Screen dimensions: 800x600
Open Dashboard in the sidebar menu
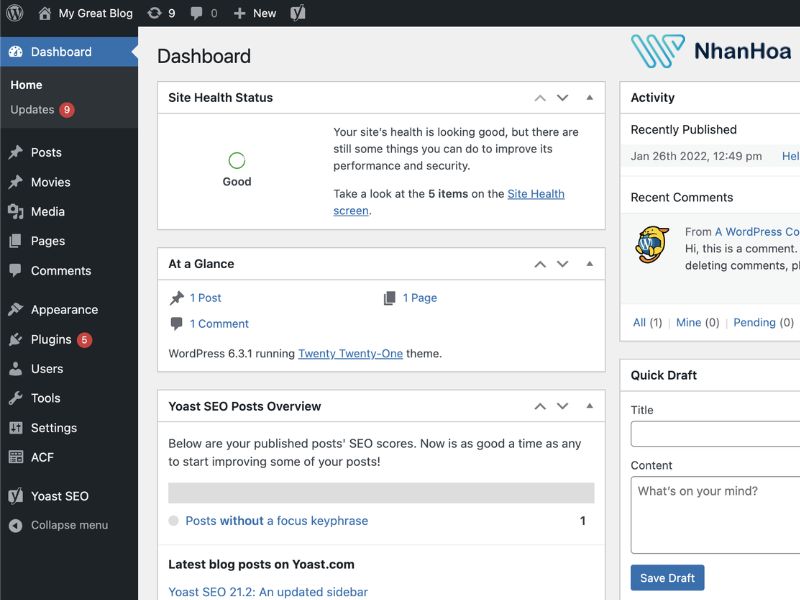69,52
